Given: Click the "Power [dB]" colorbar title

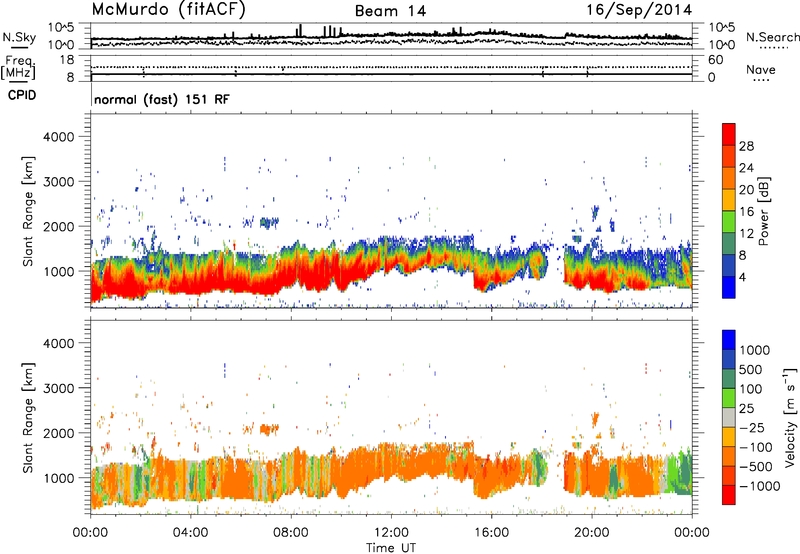Looking at the screenshot, I should (763, 211).
